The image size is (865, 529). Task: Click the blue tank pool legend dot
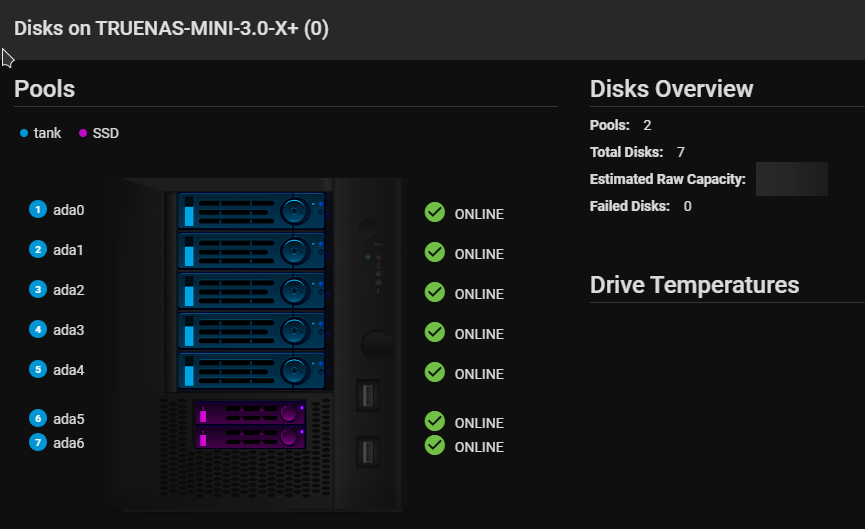(x=24, y=133)
